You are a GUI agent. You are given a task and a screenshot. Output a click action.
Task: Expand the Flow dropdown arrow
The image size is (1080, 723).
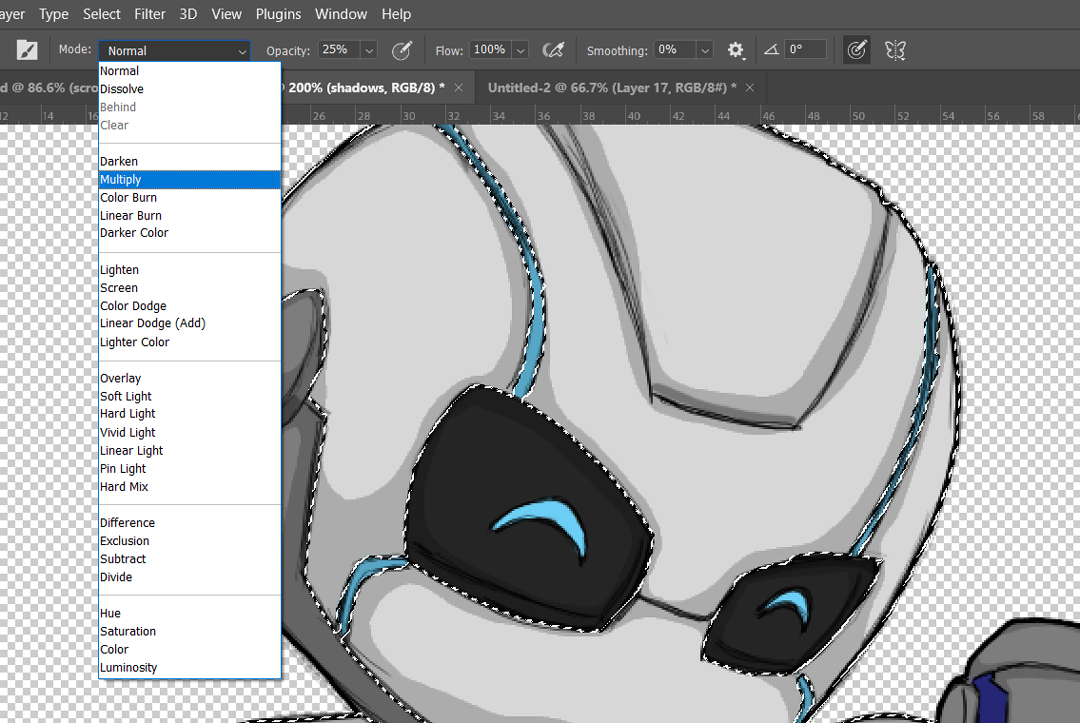point(521,50)
